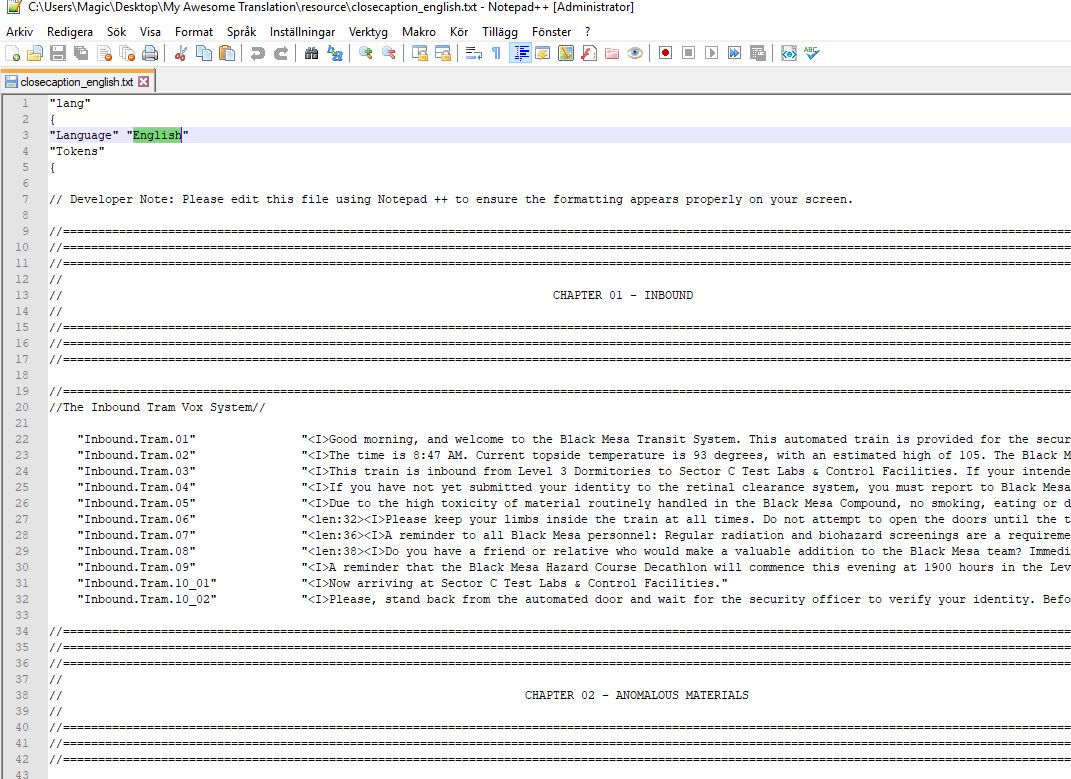Undo the last edit
This screenshot has width=1071, height=779.
click(x=258, y=53)
